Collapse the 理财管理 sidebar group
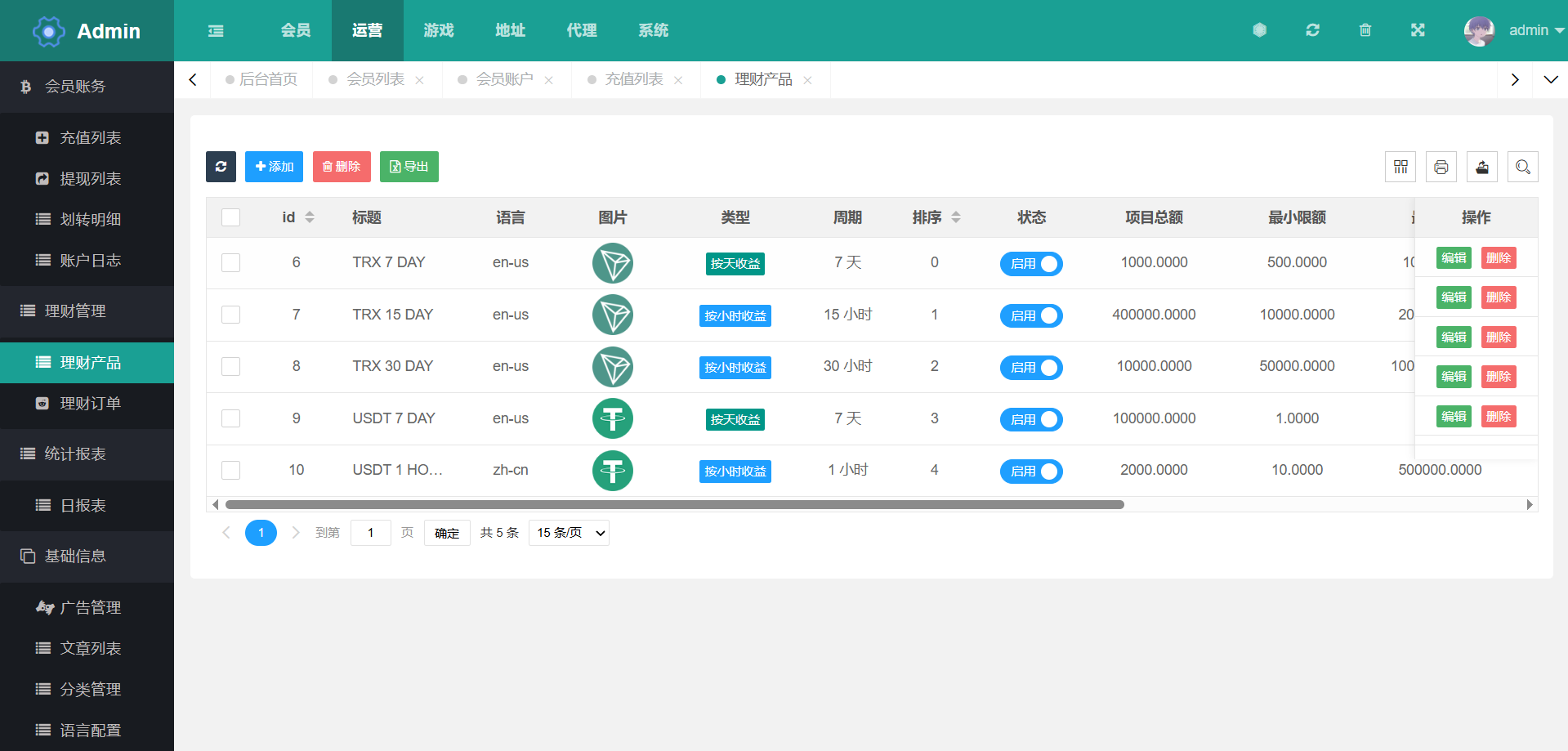The width and height of the screenshot is (1568, 751). (x=87, y=311)
